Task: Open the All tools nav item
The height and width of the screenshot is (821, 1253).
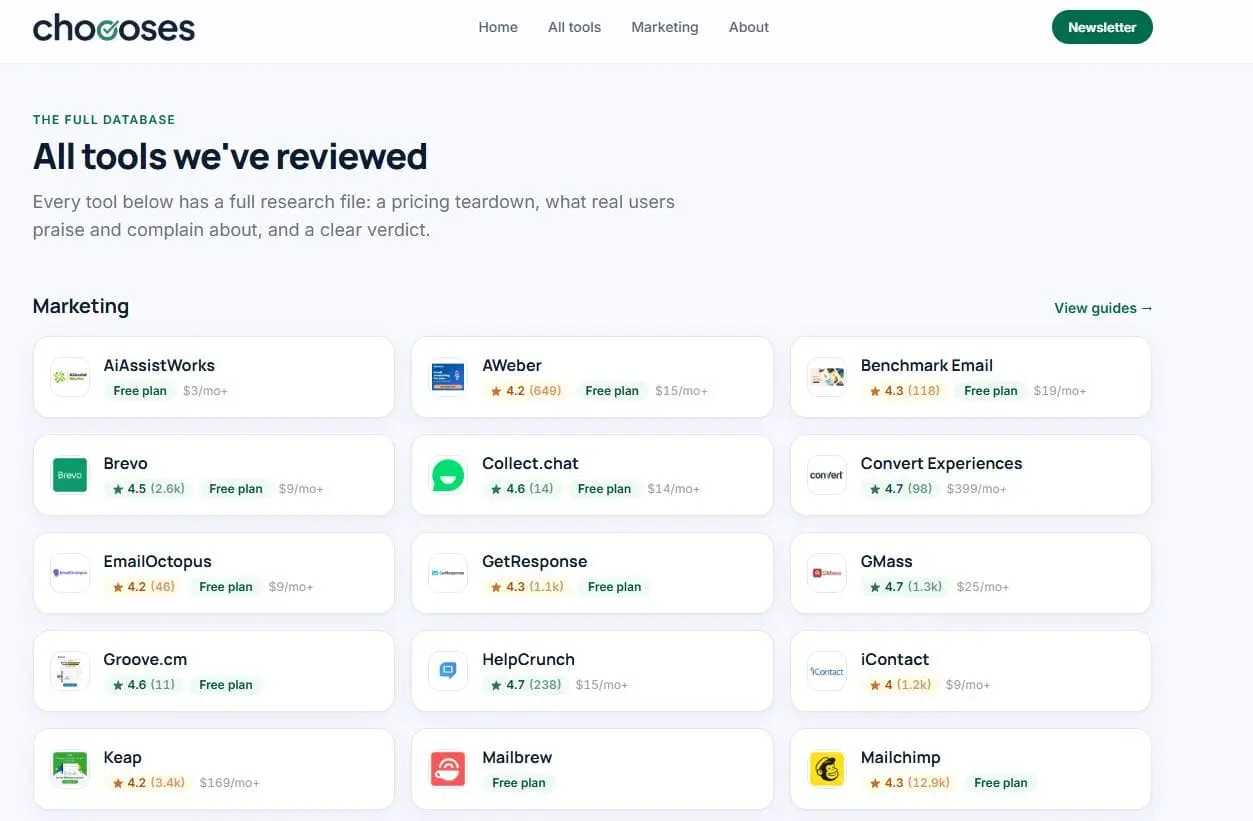Action: (575, 27)
